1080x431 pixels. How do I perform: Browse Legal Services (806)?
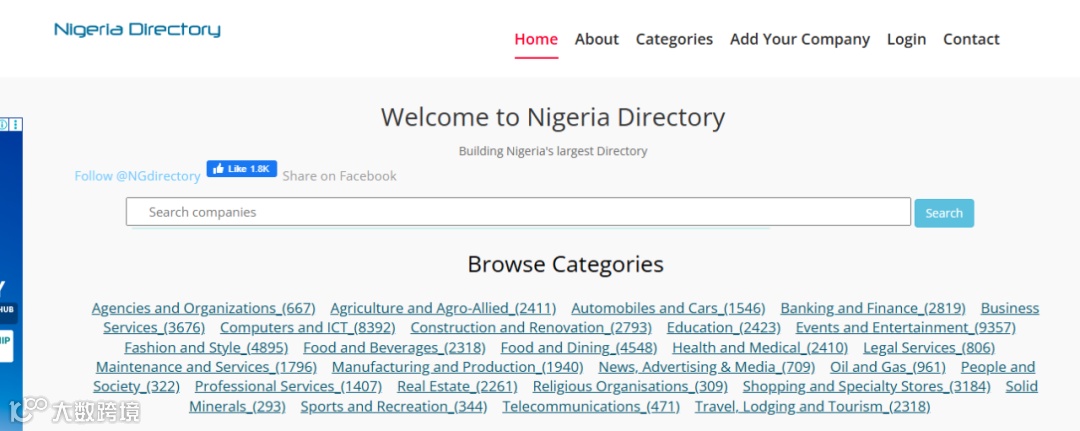(x=929, y=347)
